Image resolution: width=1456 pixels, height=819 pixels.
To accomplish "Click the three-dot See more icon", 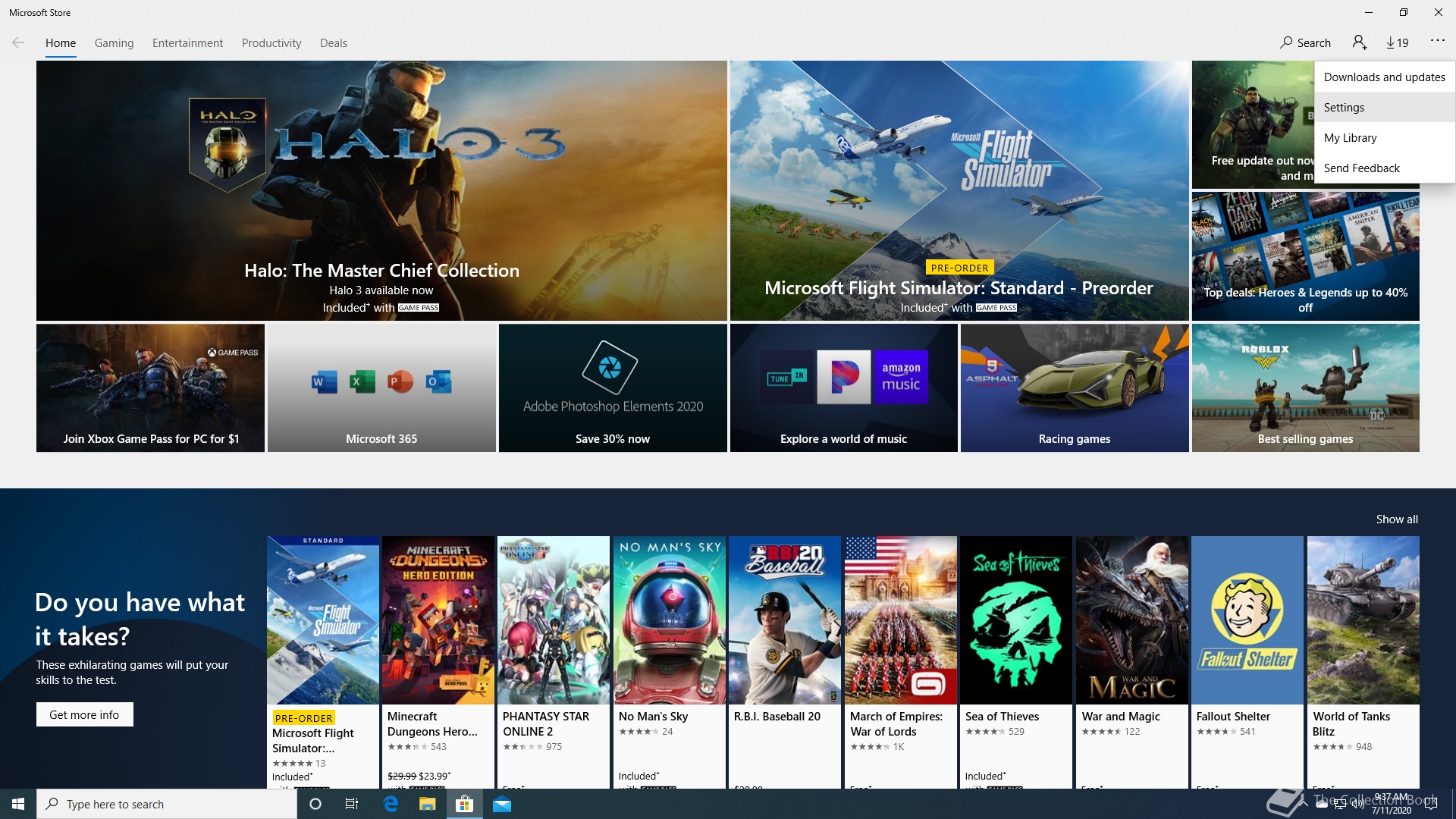I will click(x=1437, y=41).
